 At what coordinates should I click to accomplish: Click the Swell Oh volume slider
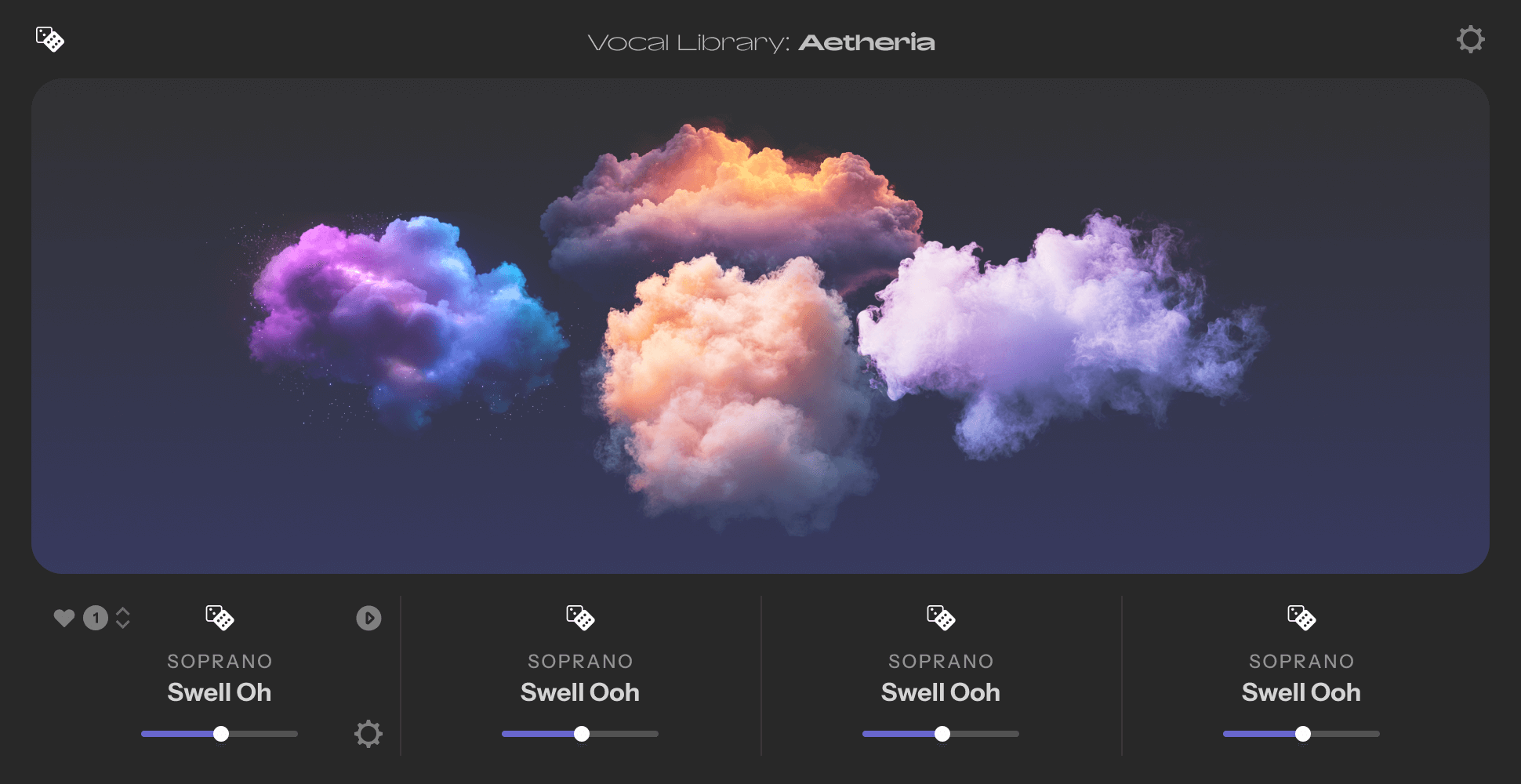point(220,734)
